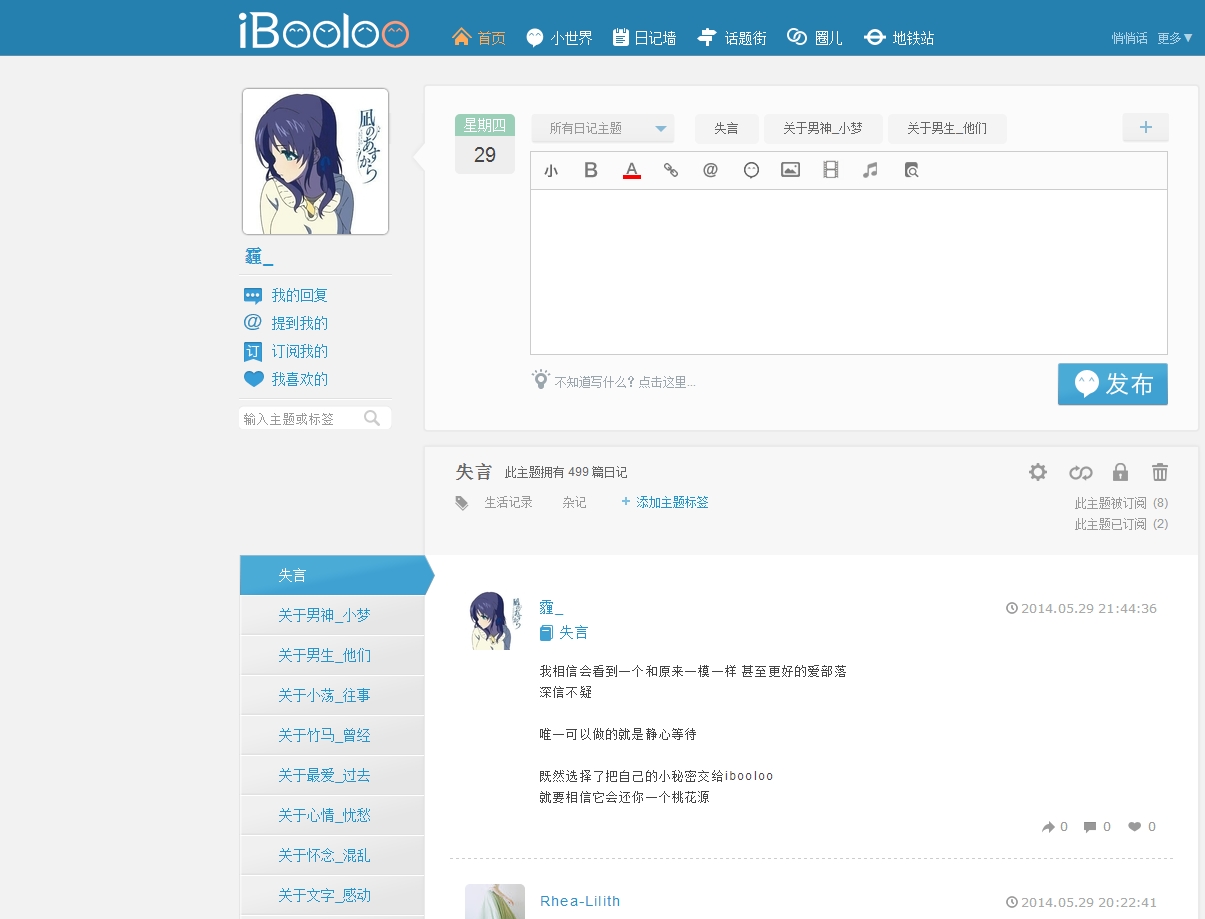Select 关于怀念_混乱 in topic list
The image size is (1205, 919).
click(x=332, y=855)
